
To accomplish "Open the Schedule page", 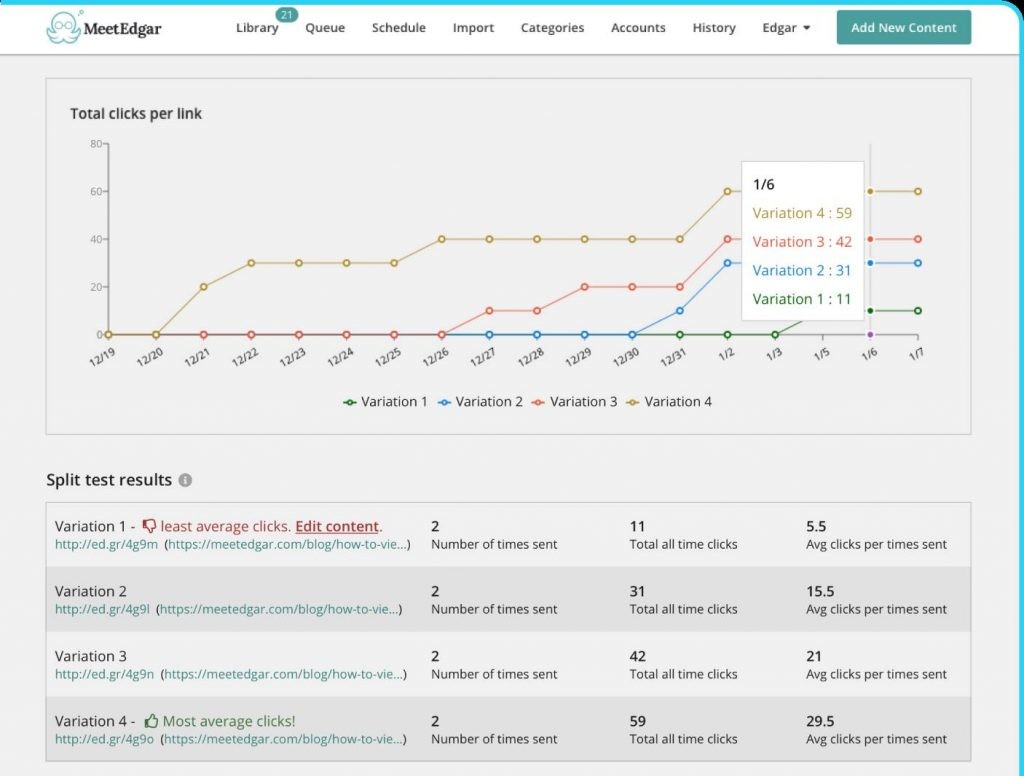I will pos(399,28).
